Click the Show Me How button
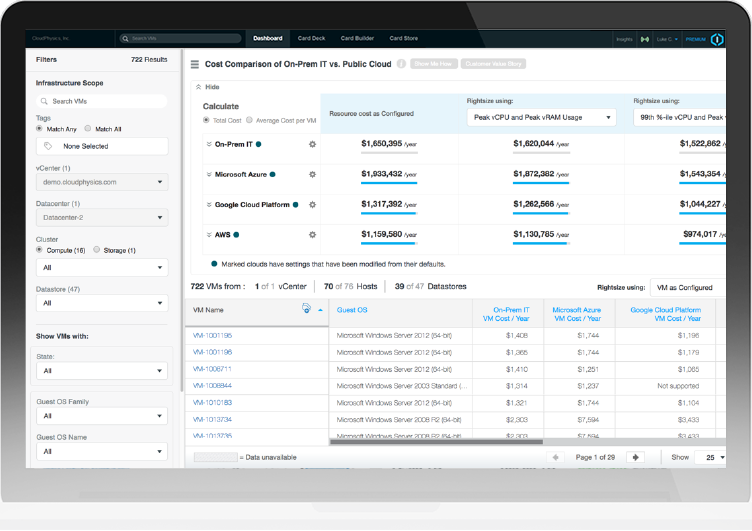752x531 pixels. tap(433, 64)
